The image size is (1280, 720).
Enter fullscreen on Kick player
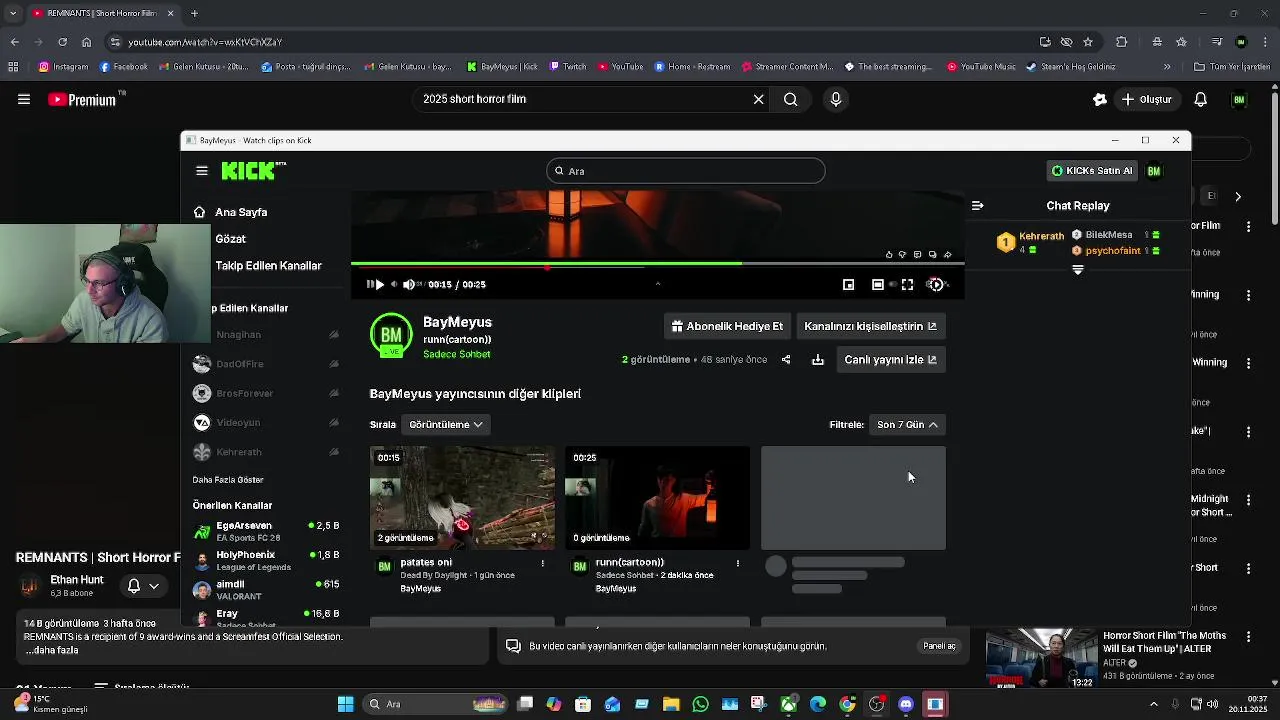(x=907, y=285)
